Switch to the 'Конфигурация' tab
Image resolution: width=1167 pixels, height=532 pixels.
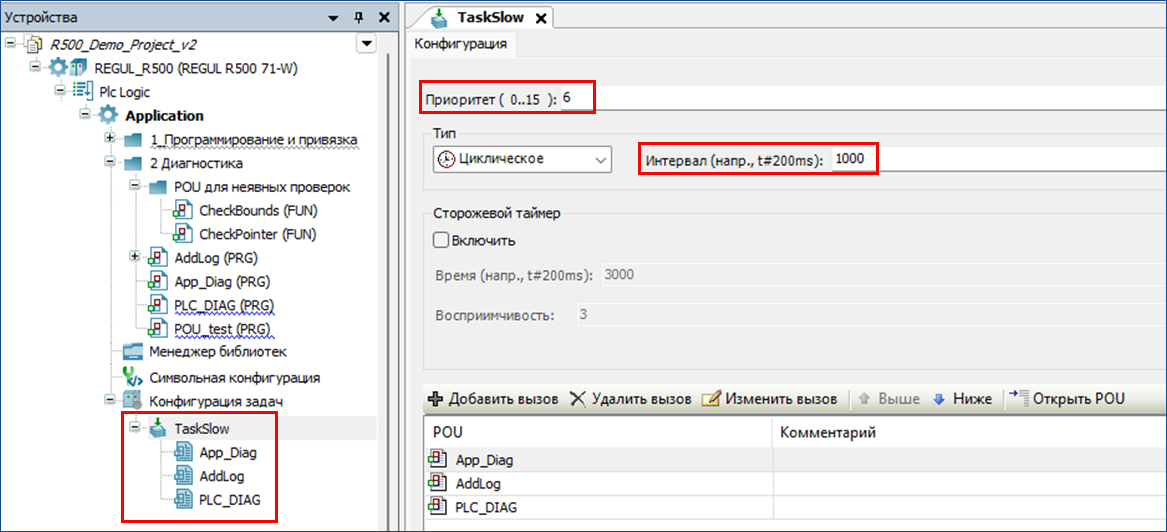click(x=460, y=44)
